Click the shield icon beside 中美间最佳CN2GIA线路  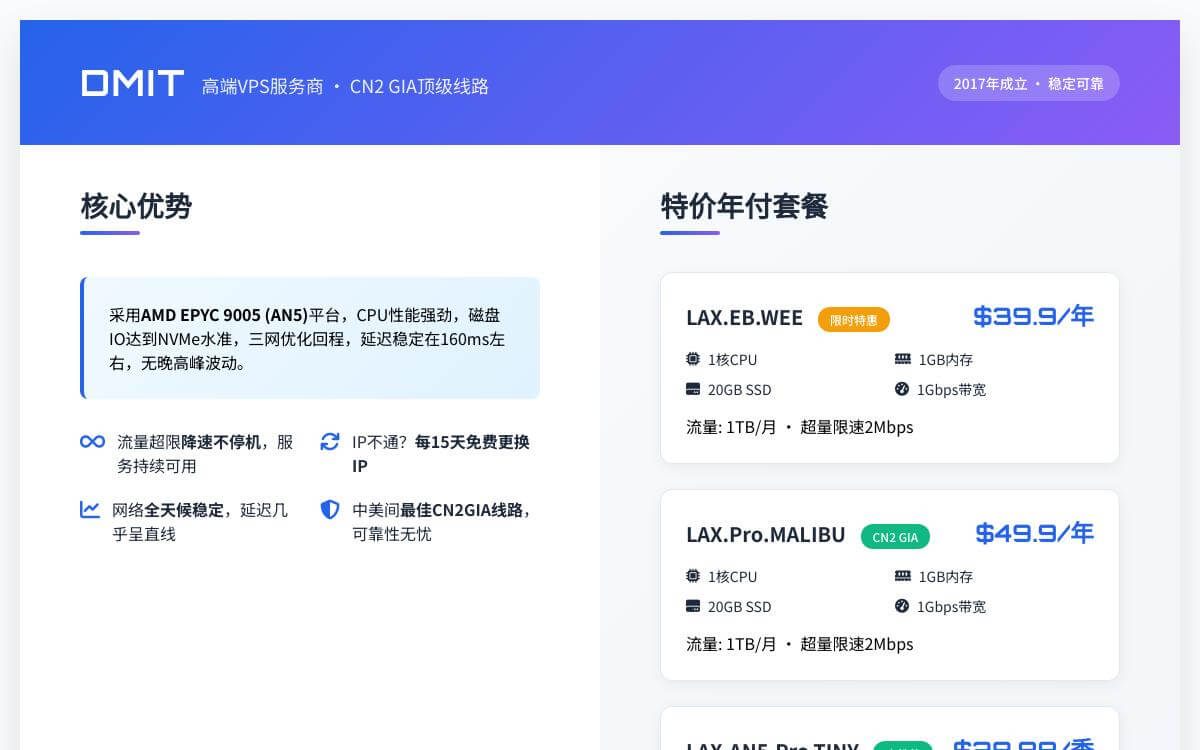click(x=330, y=510)
